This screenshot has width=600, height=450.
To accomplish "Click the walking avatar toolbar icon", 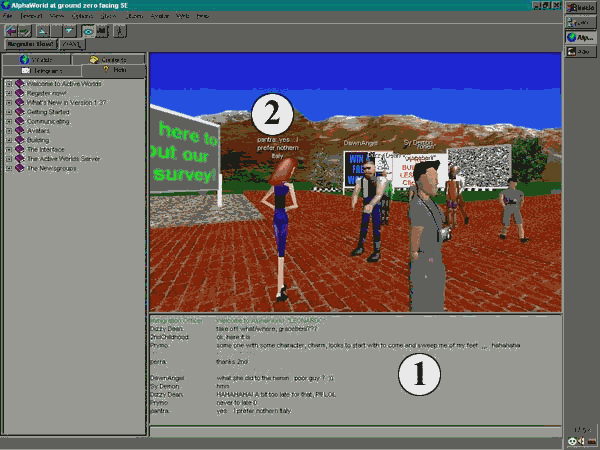I will coord(121,31).
